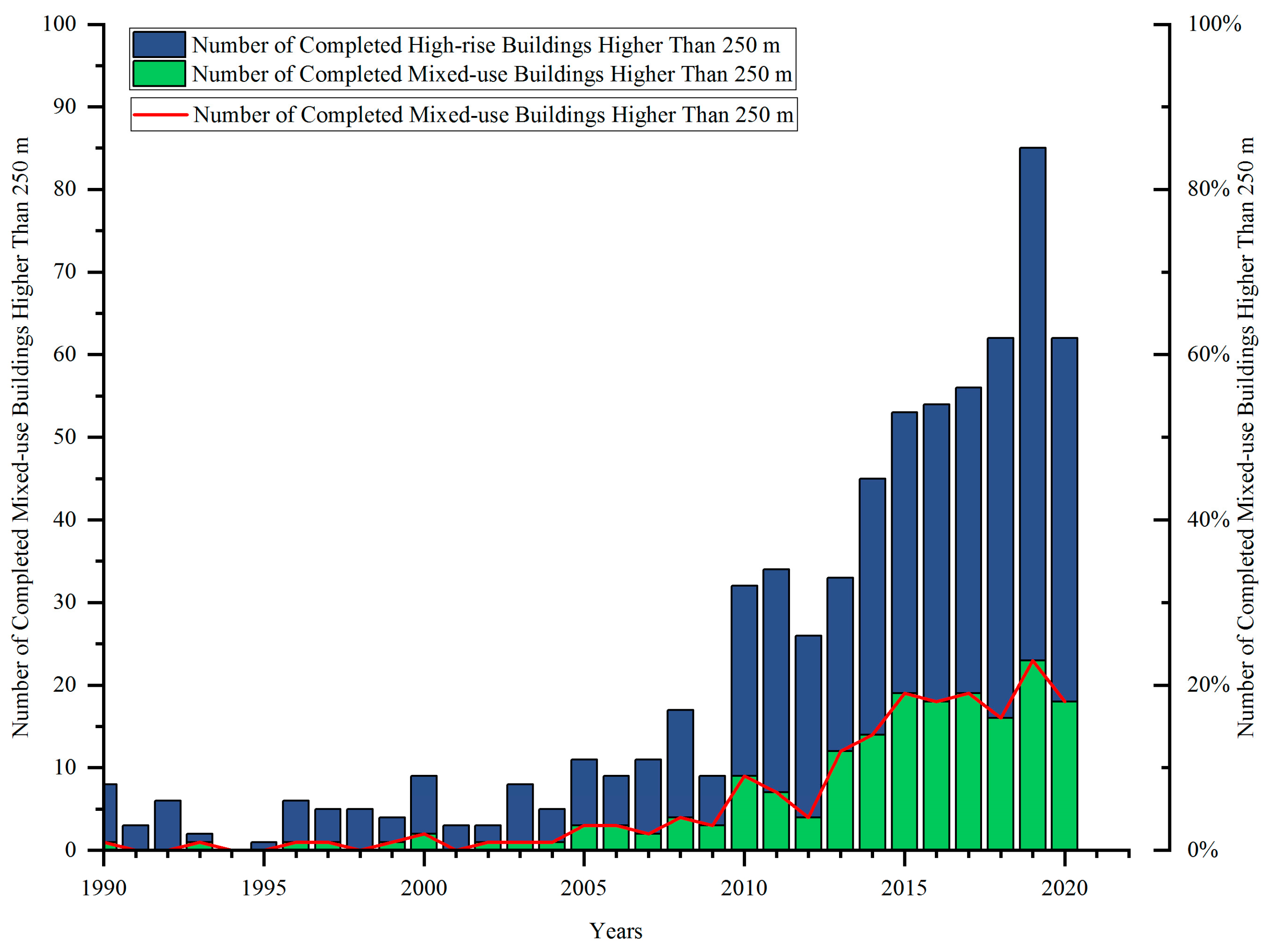Click the green legend color swatch
Viewport: 1268px width, 952px height.
(159, 74)
